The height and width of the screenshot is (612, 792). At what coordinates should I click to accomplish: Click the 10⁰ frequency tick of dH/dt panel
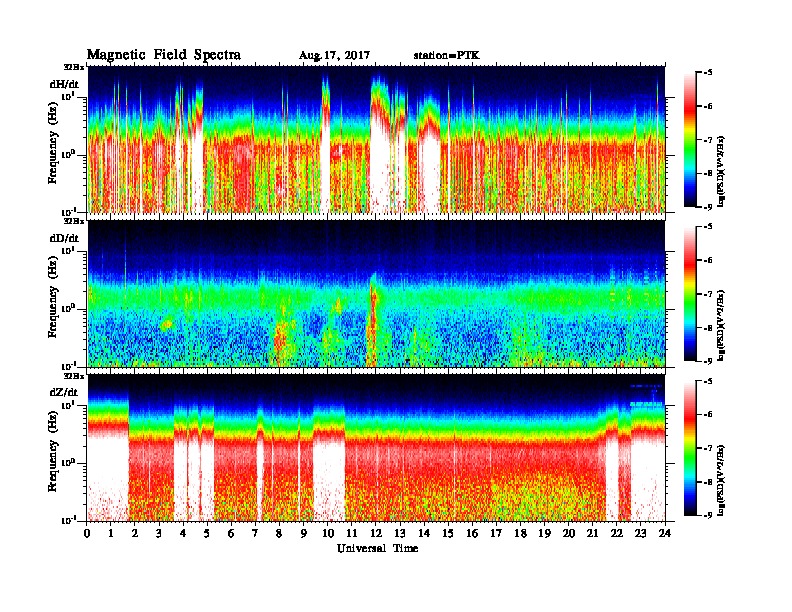(68, 154)
